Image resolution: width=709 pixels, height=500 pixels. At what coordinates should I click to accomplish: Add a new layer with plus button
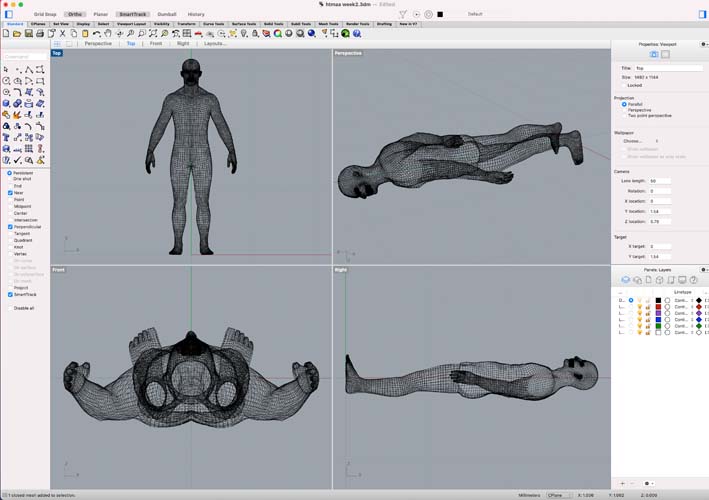pyautogui.click(x=622, y=484)
